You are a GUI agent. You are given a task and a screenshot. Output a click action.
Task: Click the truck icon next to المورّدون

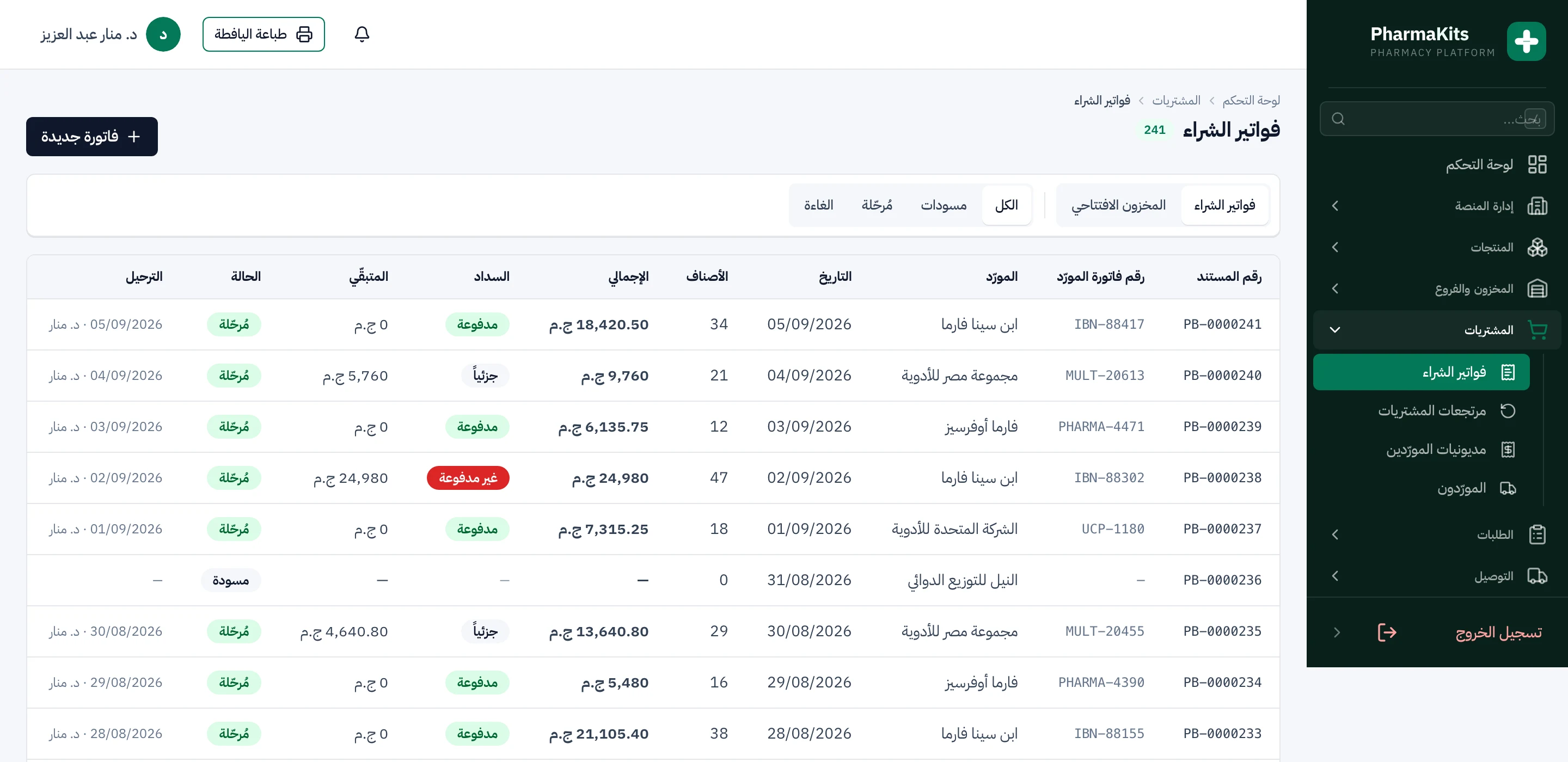coord(1508,489)
